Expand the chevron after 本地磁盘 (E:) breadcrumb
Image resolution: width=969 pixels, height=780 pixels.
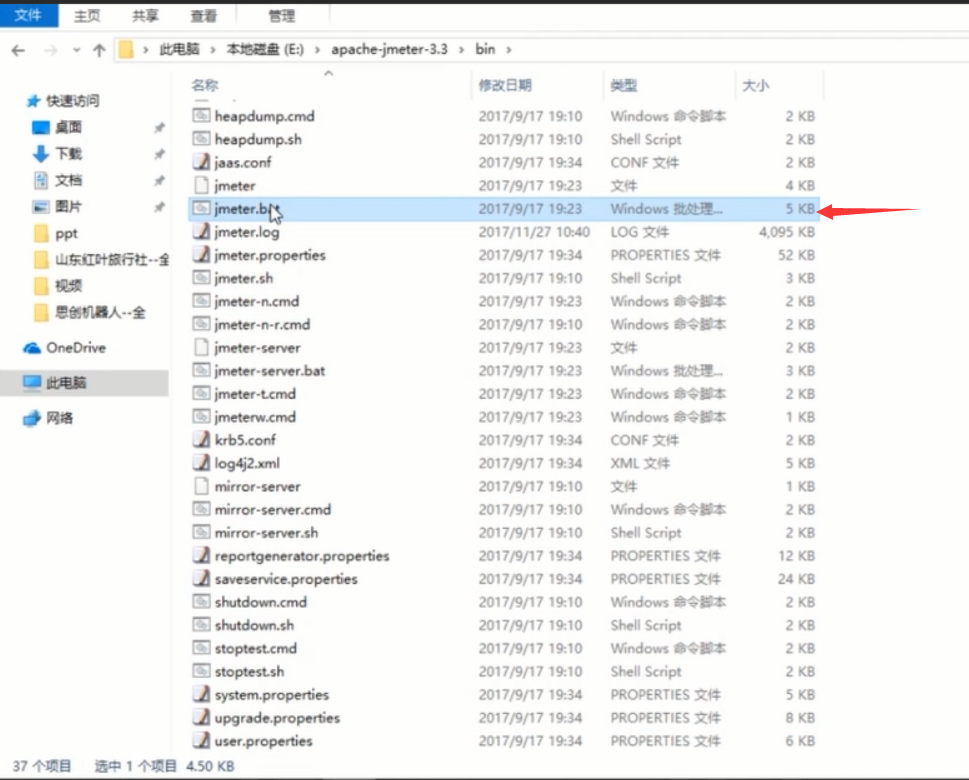pos(317,49)
